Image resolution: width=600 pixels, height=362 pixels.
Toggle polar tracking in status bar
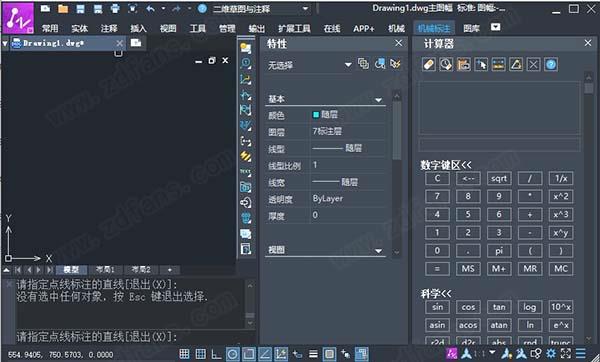pos(233,354)
